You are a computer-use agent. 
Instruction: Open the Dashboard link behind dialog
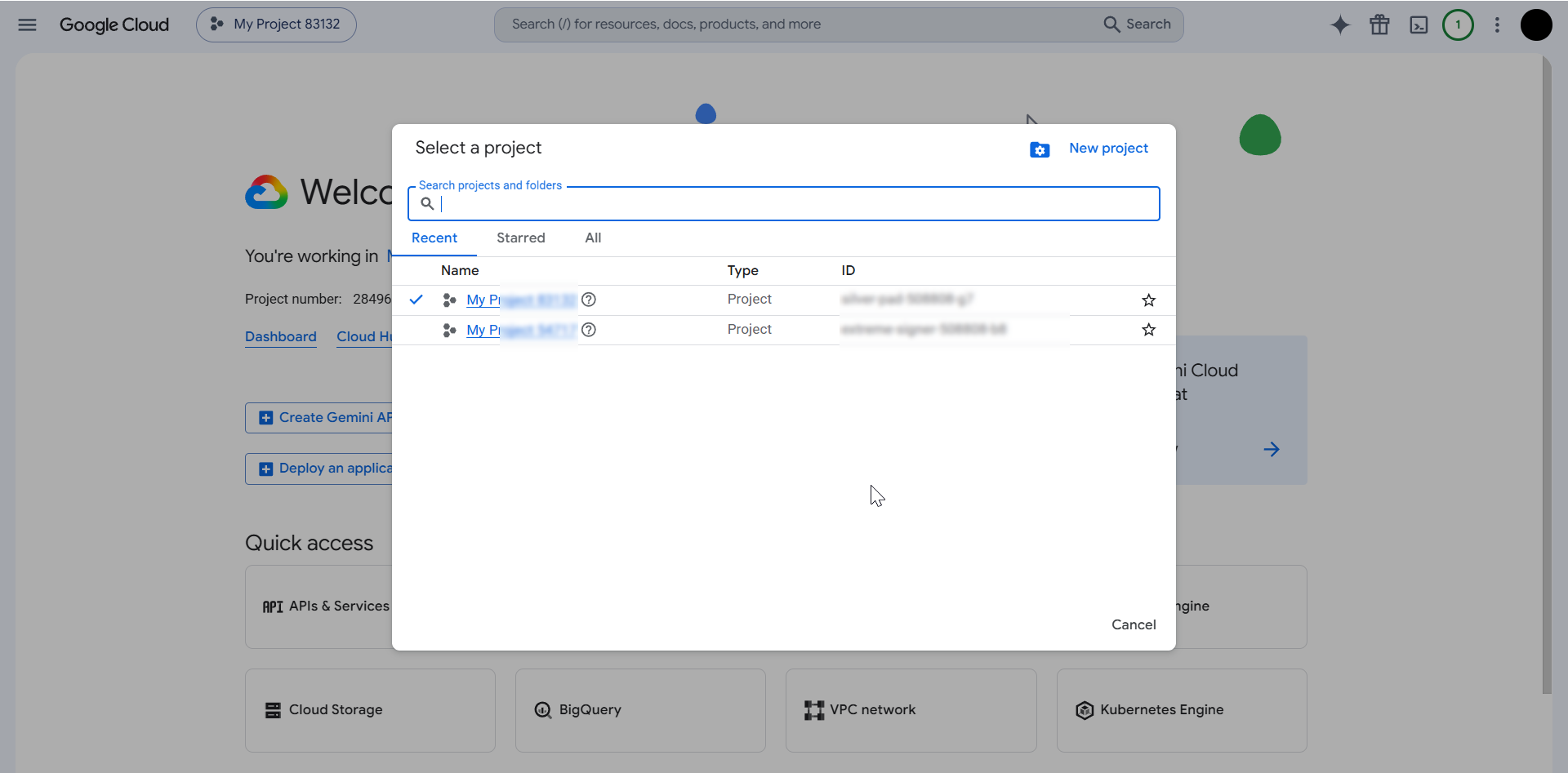tap(281, 336)
